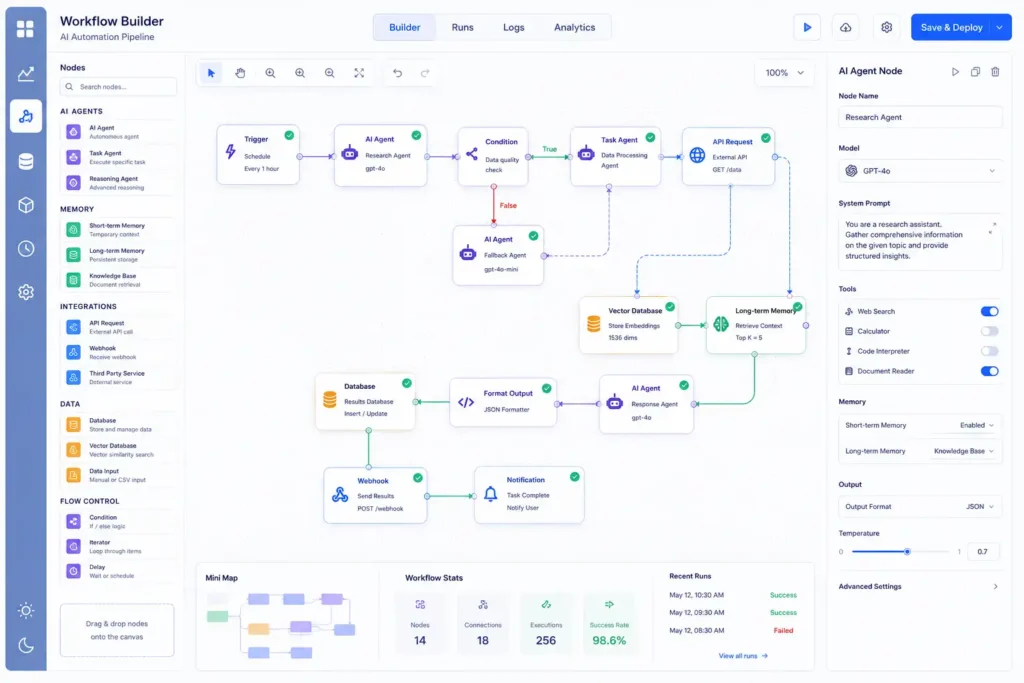
Task: Pick the Knowledge Base node in list
Action: (118, 280)
